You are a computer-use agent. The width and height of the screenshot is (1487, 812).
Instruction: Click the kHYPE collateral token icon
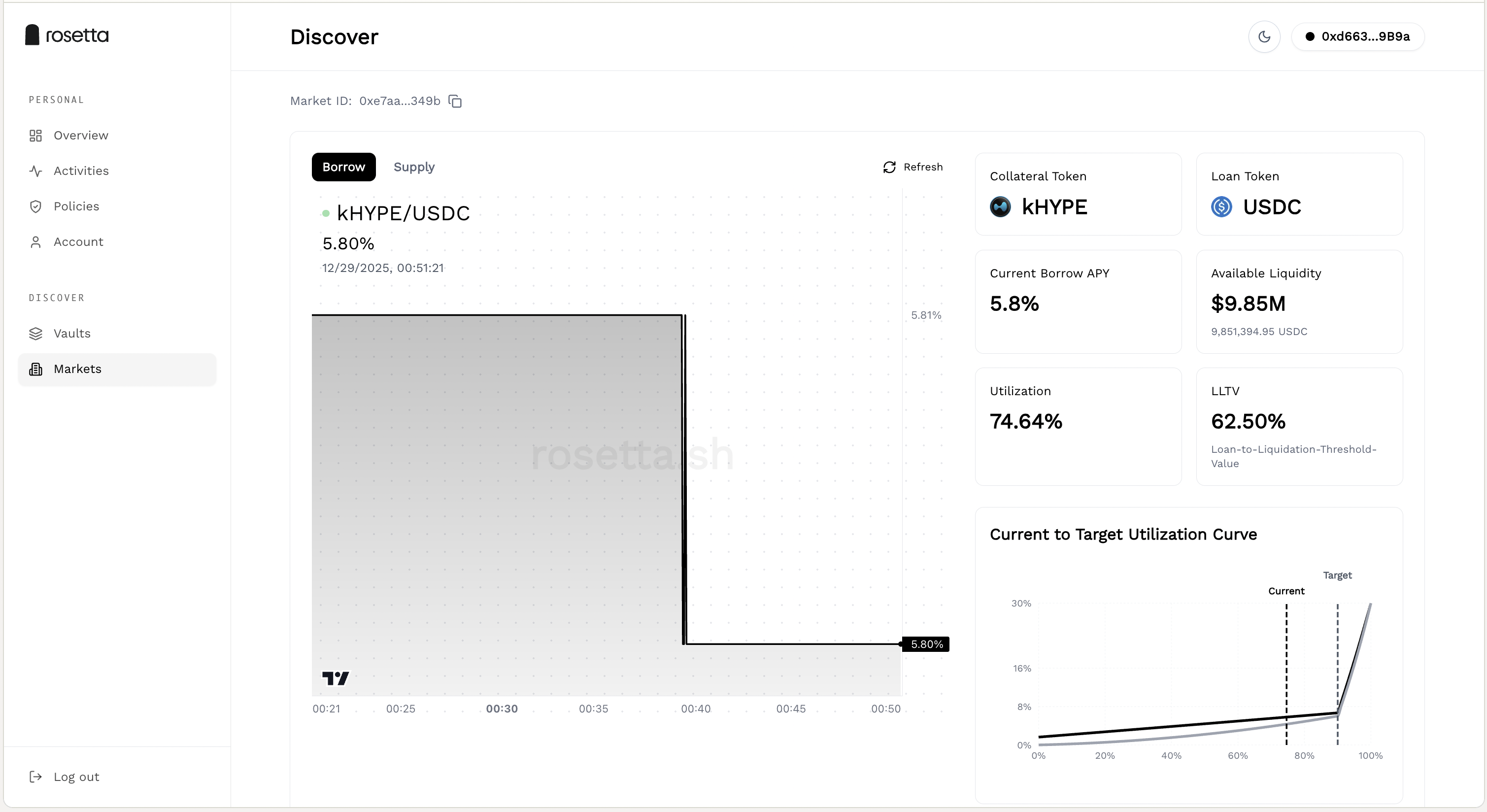(x=1000, y=207)
